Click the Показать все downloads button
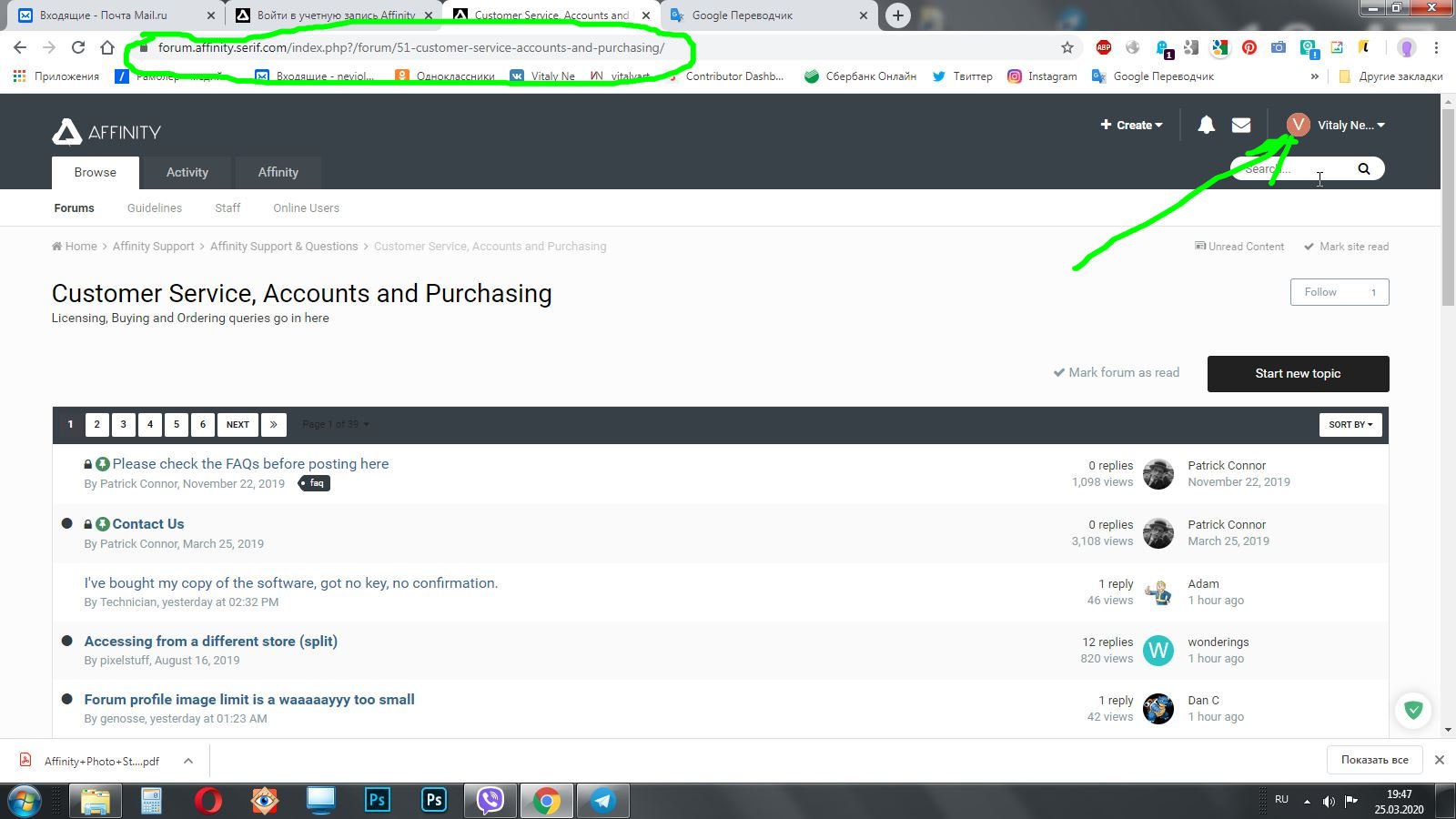The width and height of the screenshot is (1456, 819). pos(1374,760)
